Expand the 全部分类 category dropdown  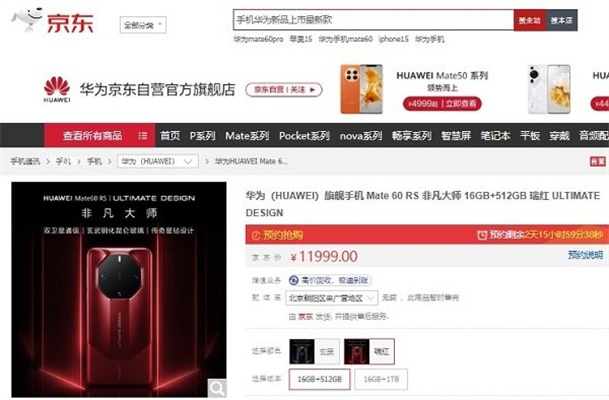[143, 25]
